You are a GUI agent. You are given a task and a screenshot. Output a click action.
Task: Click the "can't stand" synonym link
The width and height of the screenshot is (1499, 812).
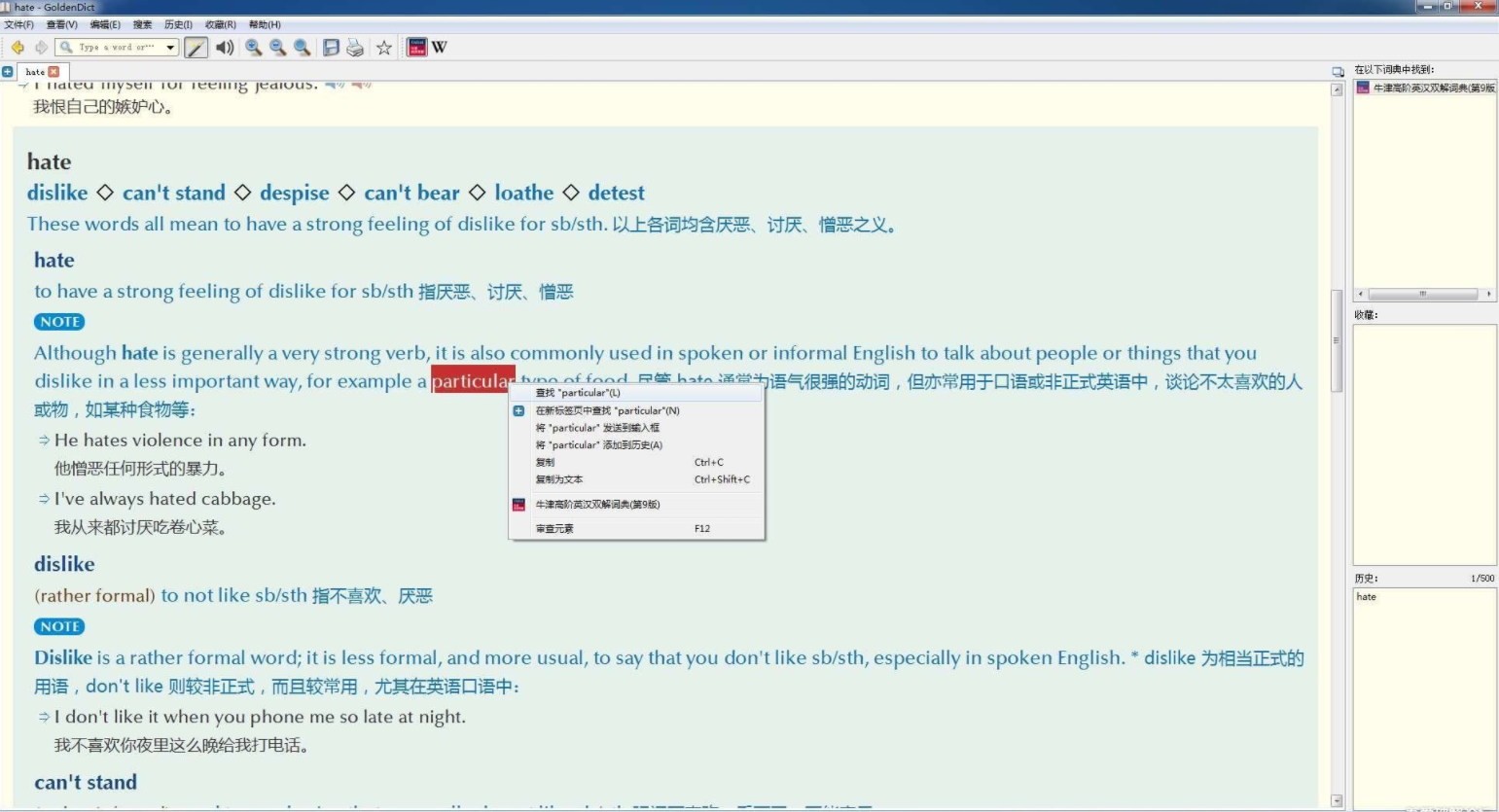174,193
